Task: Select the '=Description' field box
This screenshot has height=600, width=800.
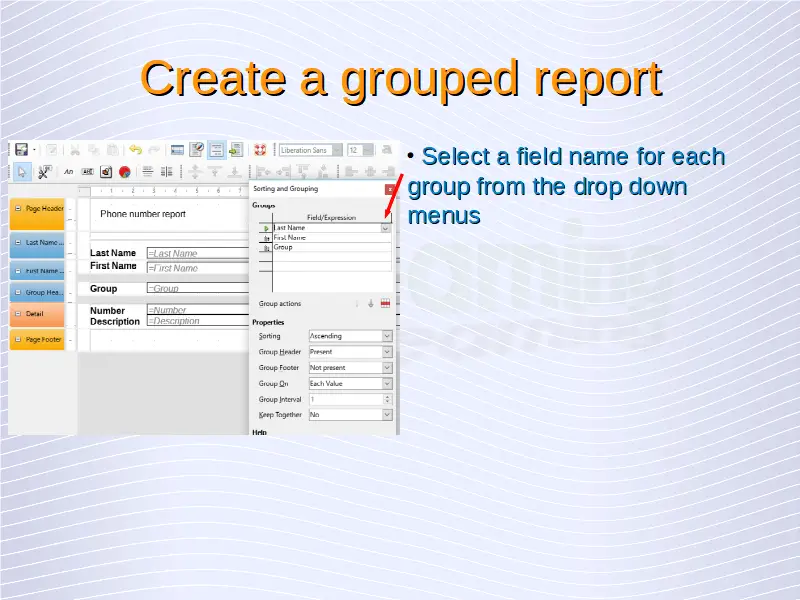Action: tap(198, 321)
